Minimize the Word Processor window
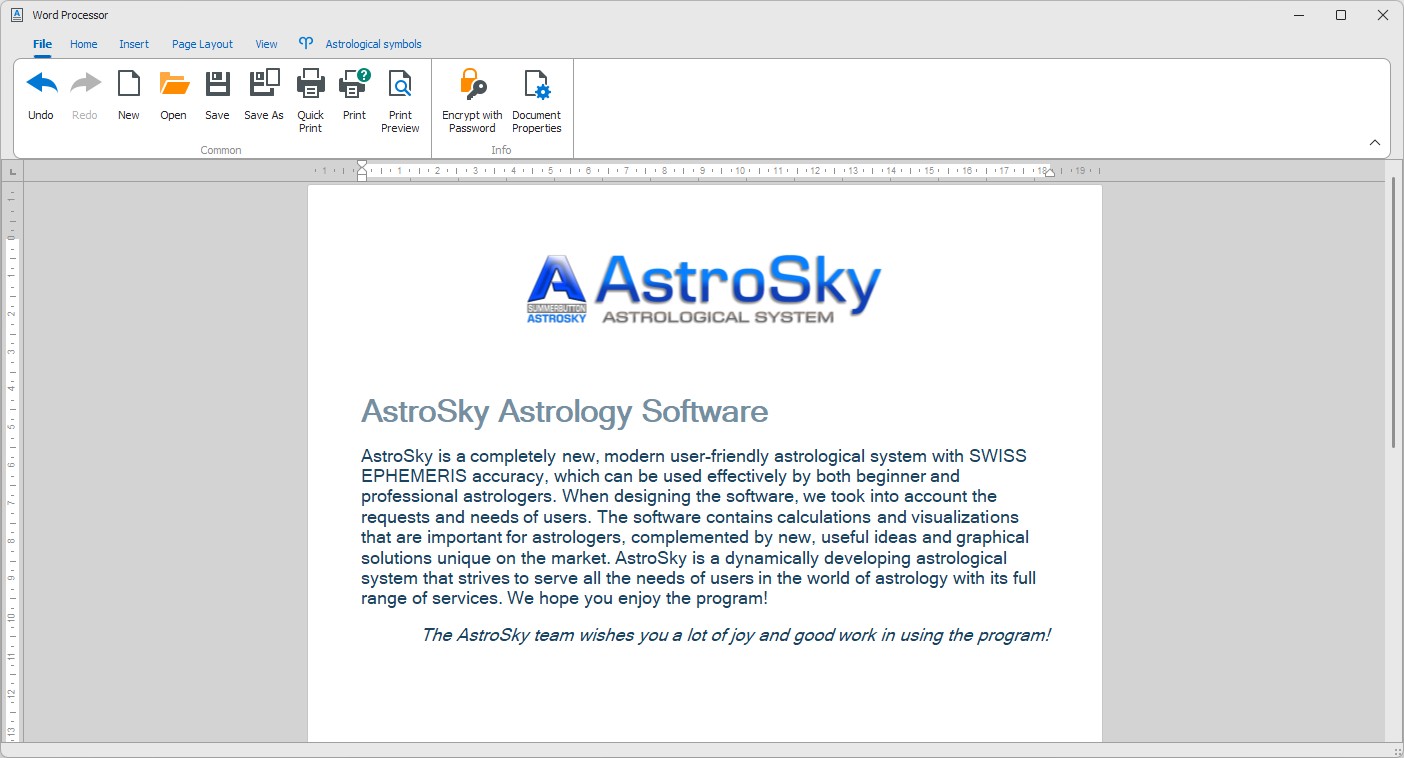This screenshot has width=1404, height=758. tap(1299, 15)
